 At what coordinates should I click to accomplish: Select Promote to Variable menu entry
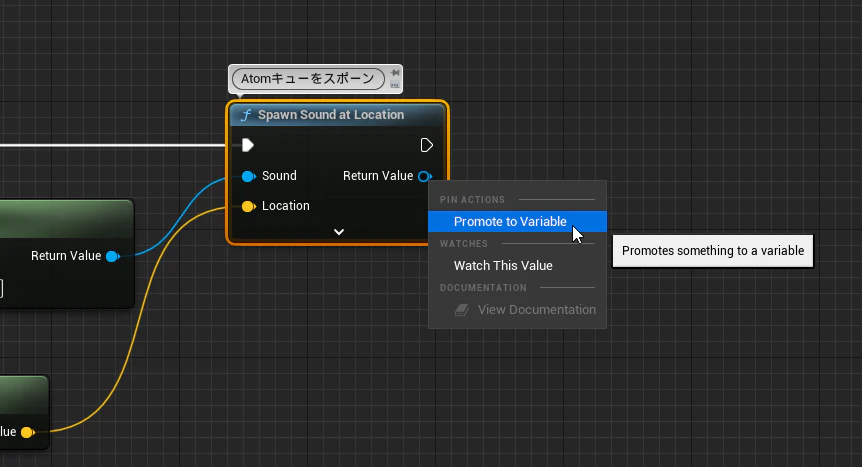coord(517,222)
